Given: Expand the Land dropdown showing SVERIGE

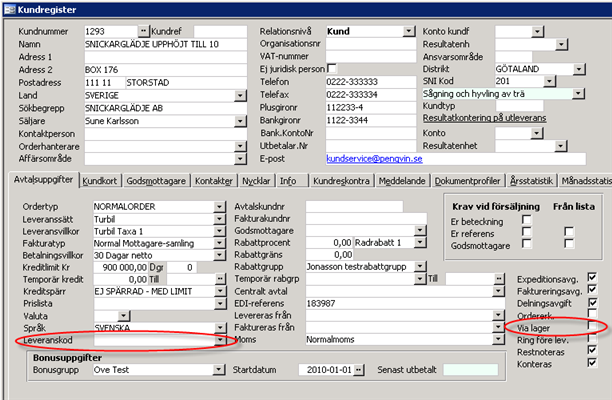Looking at the screenshot, I should tap(241, 94).
